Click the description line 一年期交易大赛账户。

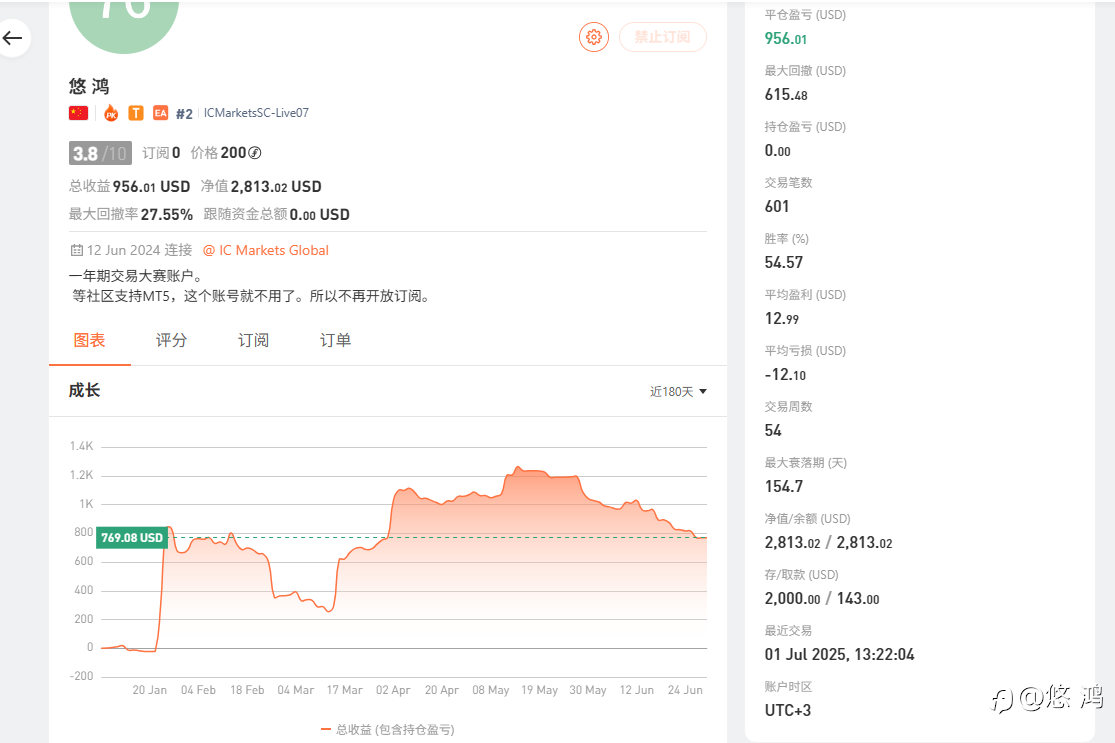click(138, 276)
